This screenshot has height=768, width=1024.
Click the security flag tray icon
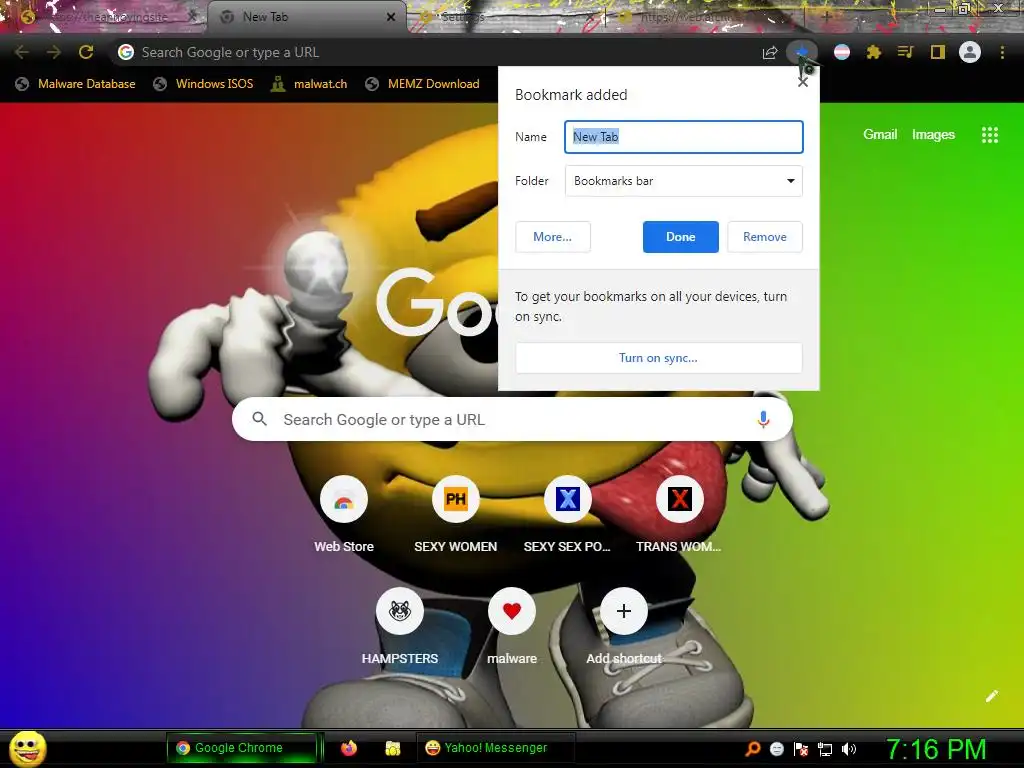coord(801,749)
